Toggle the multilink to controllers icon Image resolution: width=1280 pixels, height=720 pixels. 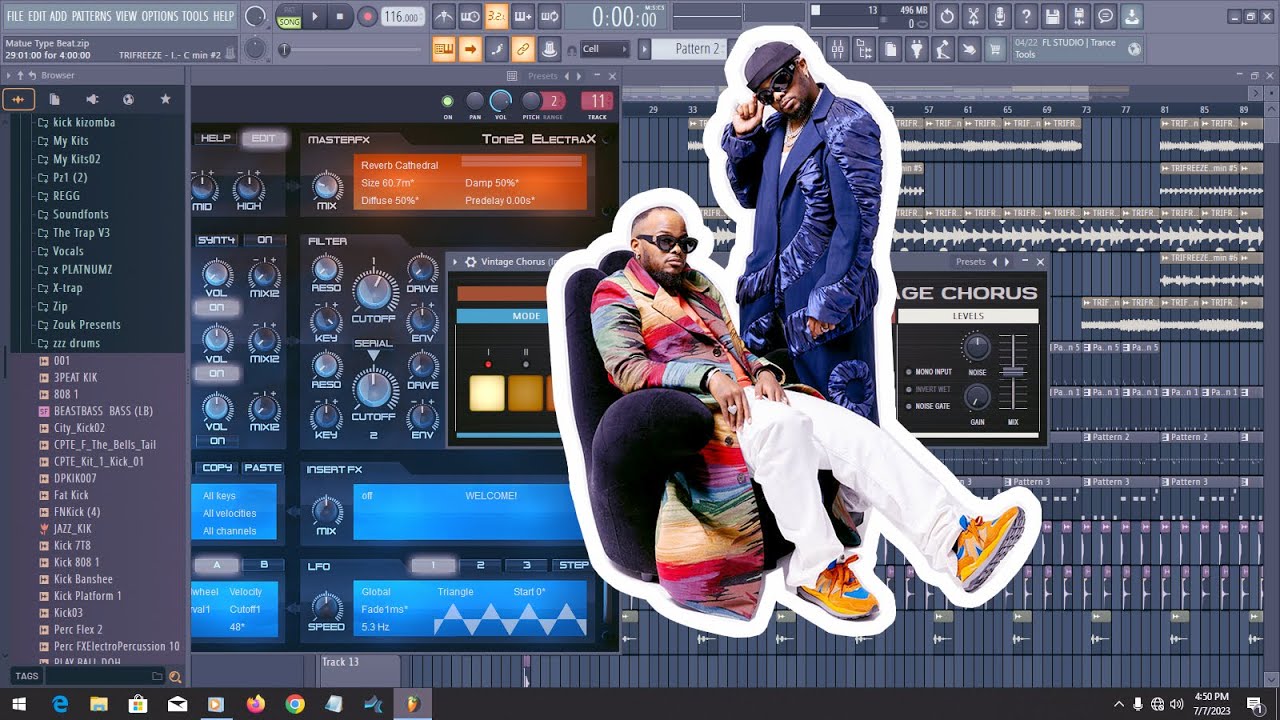pos(549,48)
